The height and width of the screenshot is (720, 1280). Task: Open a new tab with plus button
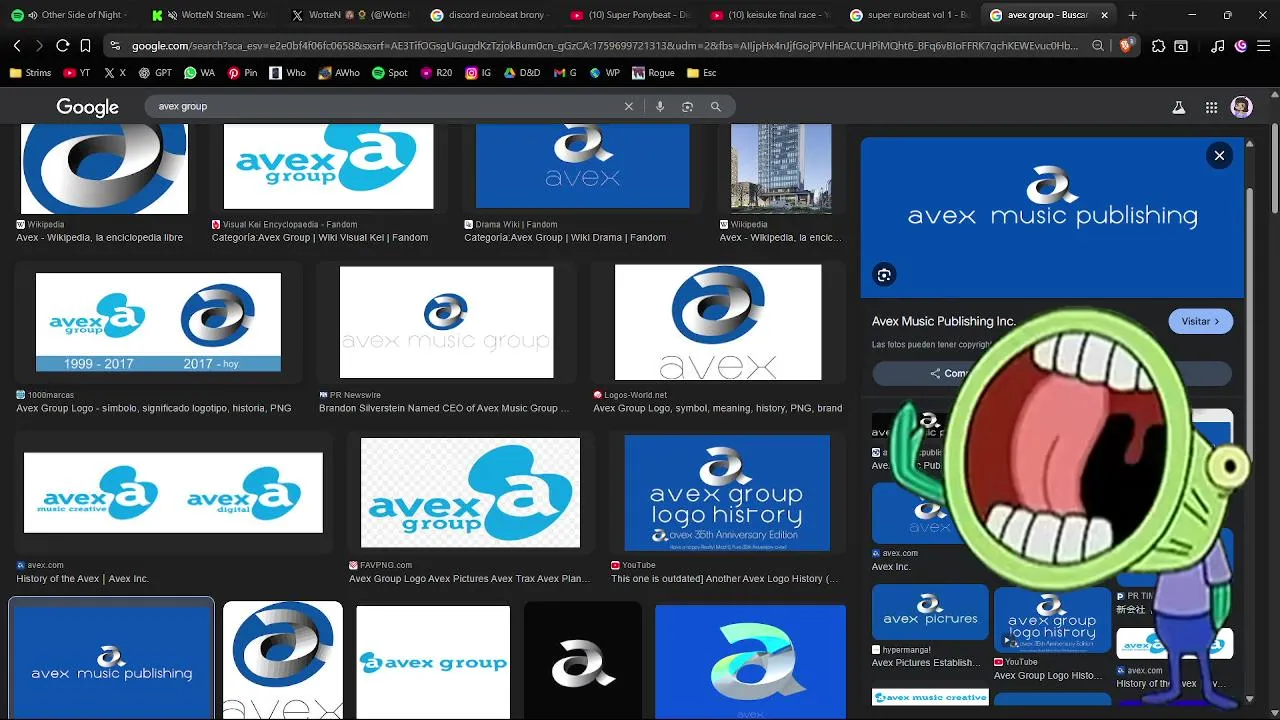coord(1132,15)
